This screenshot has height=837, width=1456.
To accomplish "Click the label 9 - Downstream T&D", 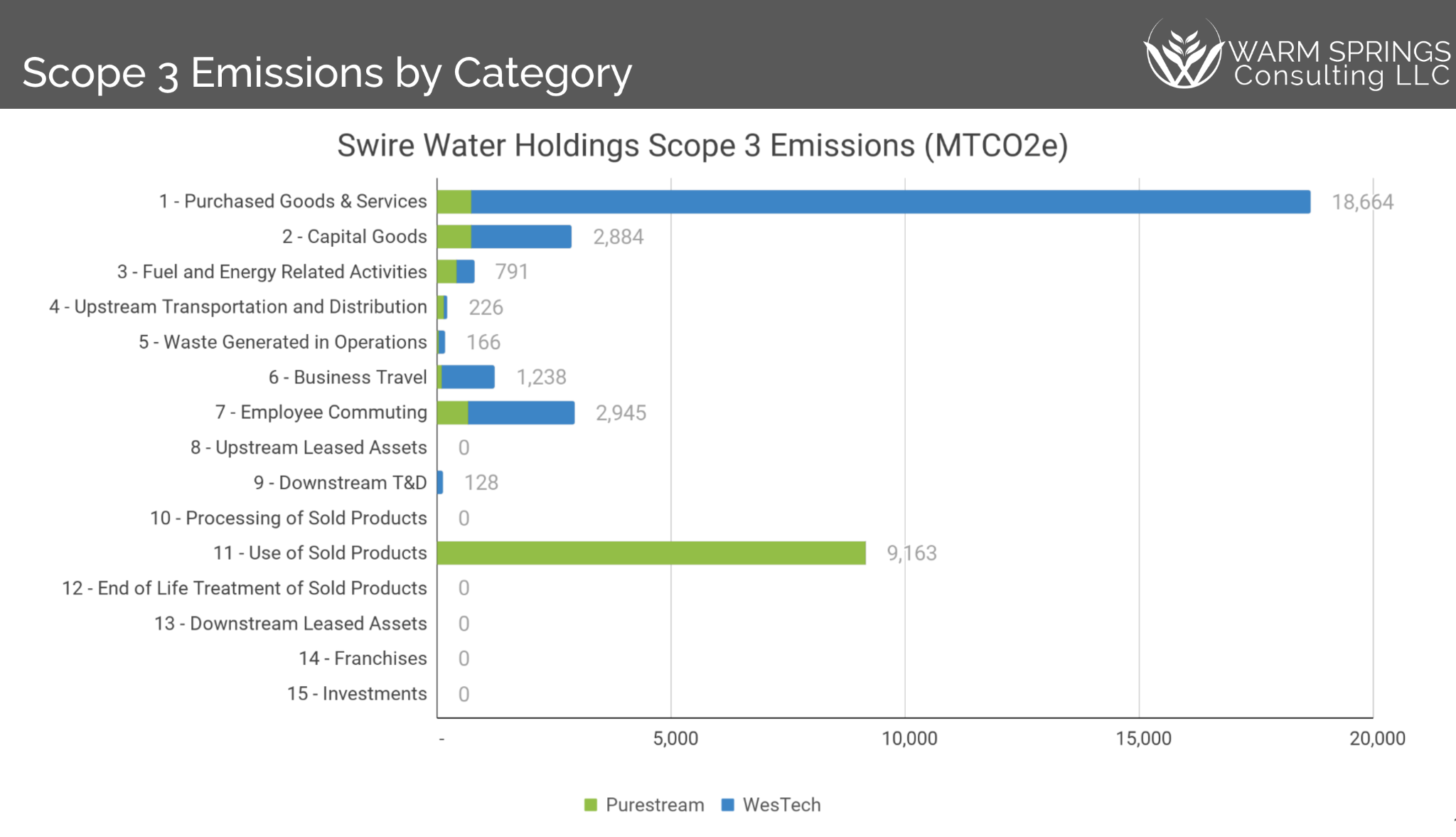I will point(341,483).
